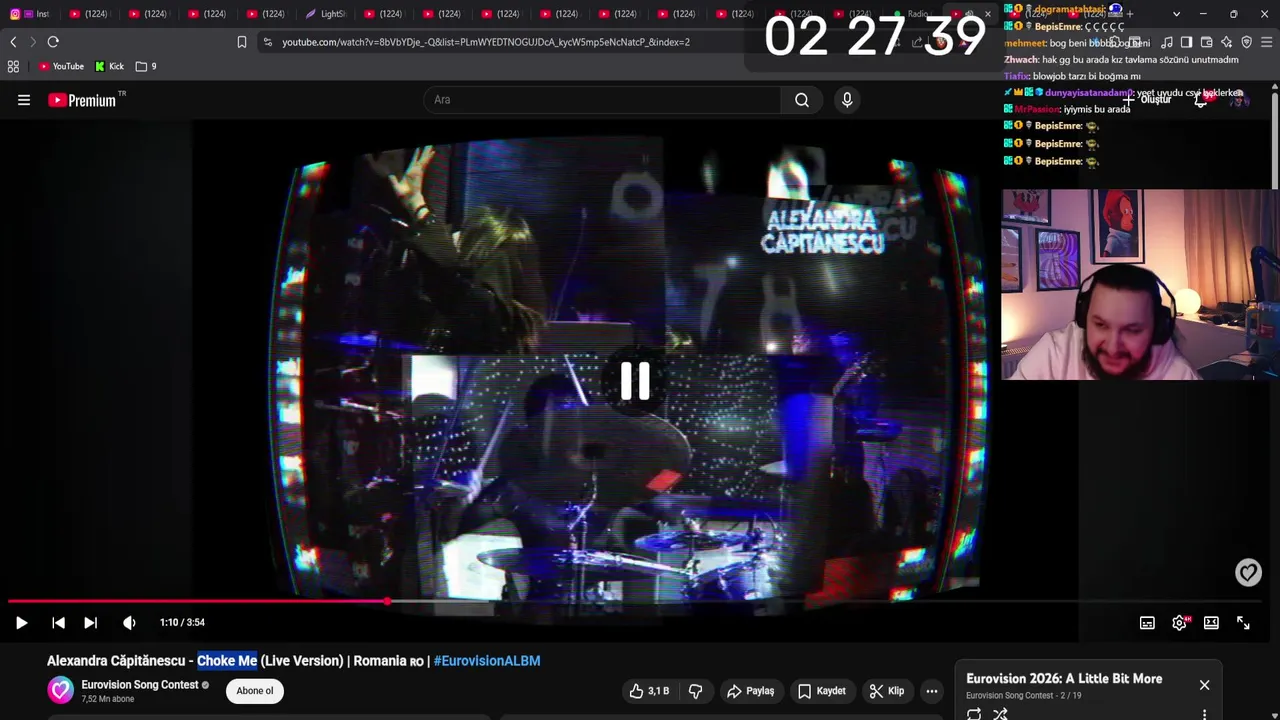The height and width of the screenshot is (720, 1280).
Task: Open the browser main hamburger menu
Action: (1267, 42)
